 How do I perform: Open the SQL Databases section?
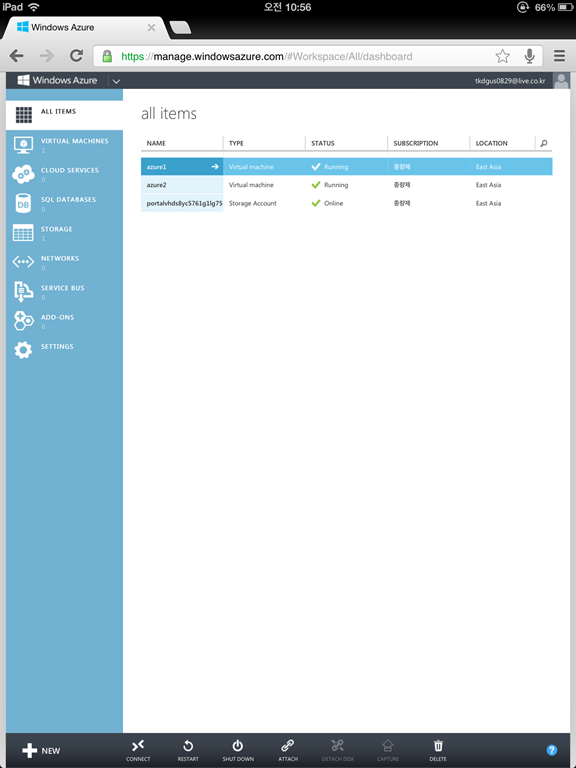click(x=64, y=204)
